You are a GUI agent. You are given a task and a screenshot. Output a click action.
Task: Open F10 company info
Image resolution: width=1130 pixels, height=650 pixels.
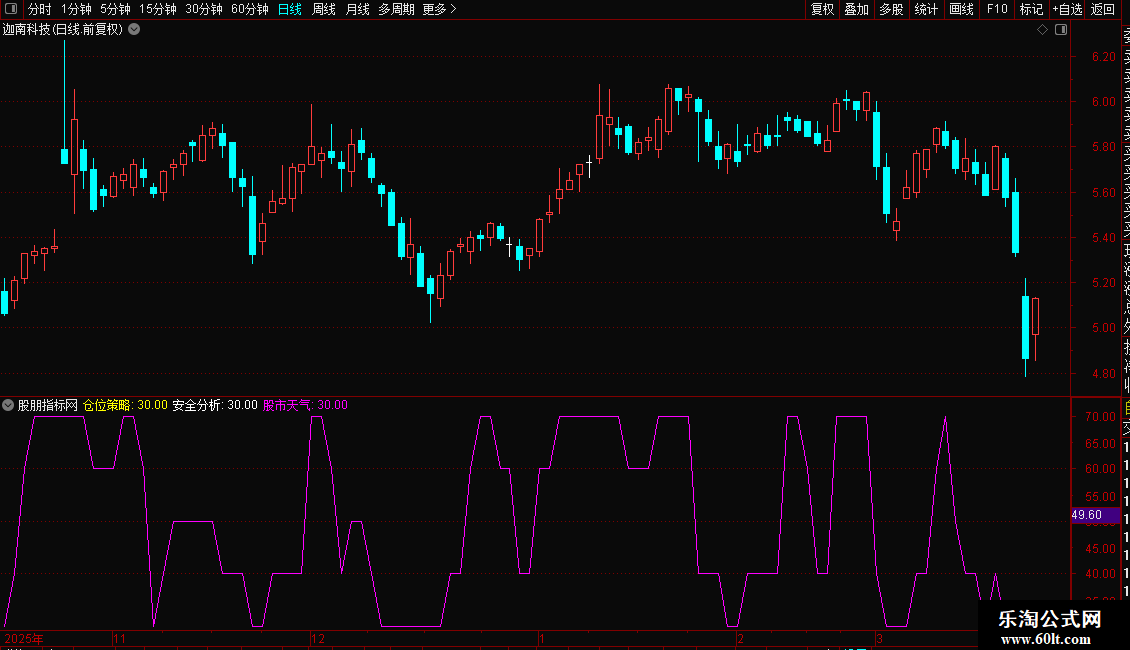pos(997,9)
